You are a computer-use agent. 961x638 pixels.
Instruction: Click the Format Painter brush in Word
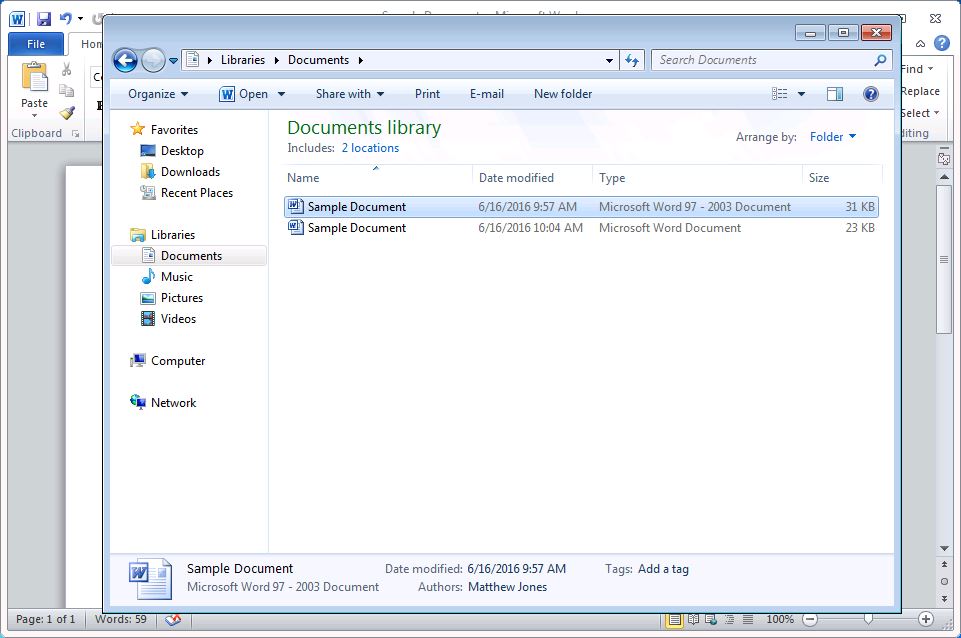(67, 112)
